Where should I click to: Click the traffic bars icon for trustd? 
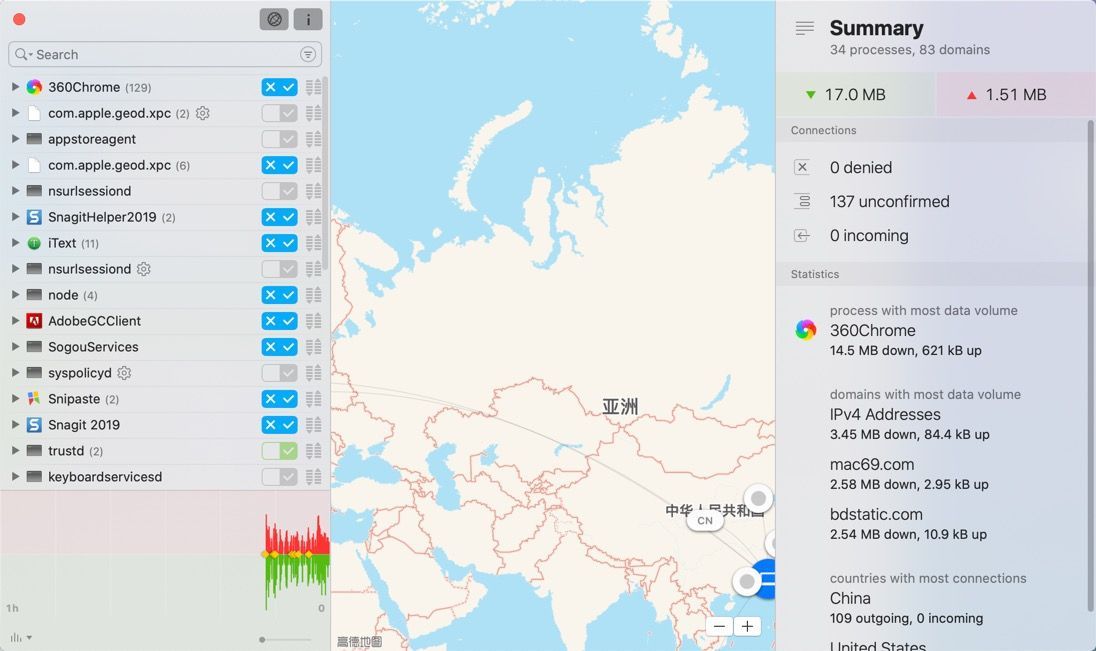(313, 451)
